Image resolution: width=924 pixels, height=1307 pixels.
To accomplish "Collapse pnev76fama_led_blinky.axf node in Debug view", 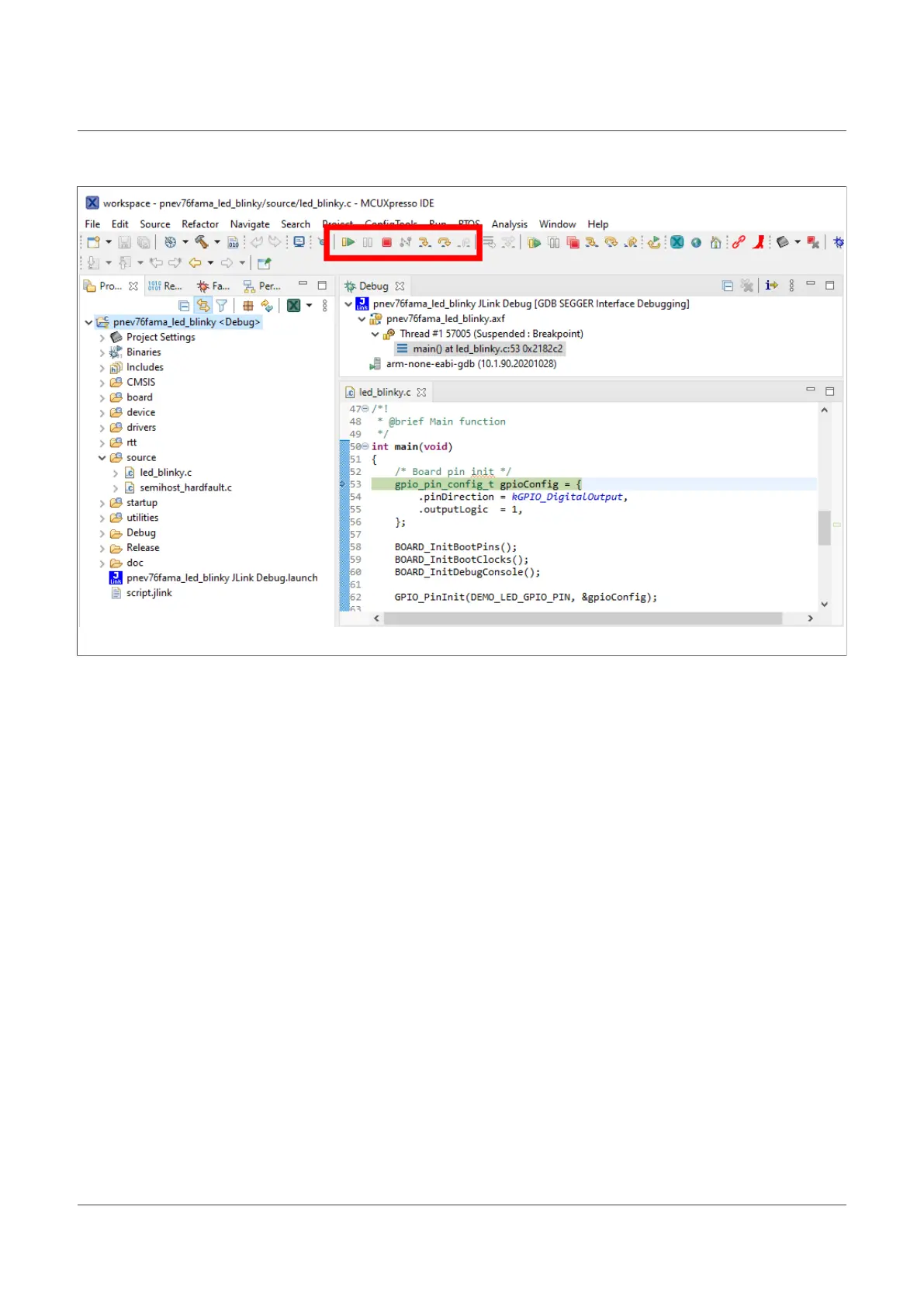I will [x=362, y=319].
